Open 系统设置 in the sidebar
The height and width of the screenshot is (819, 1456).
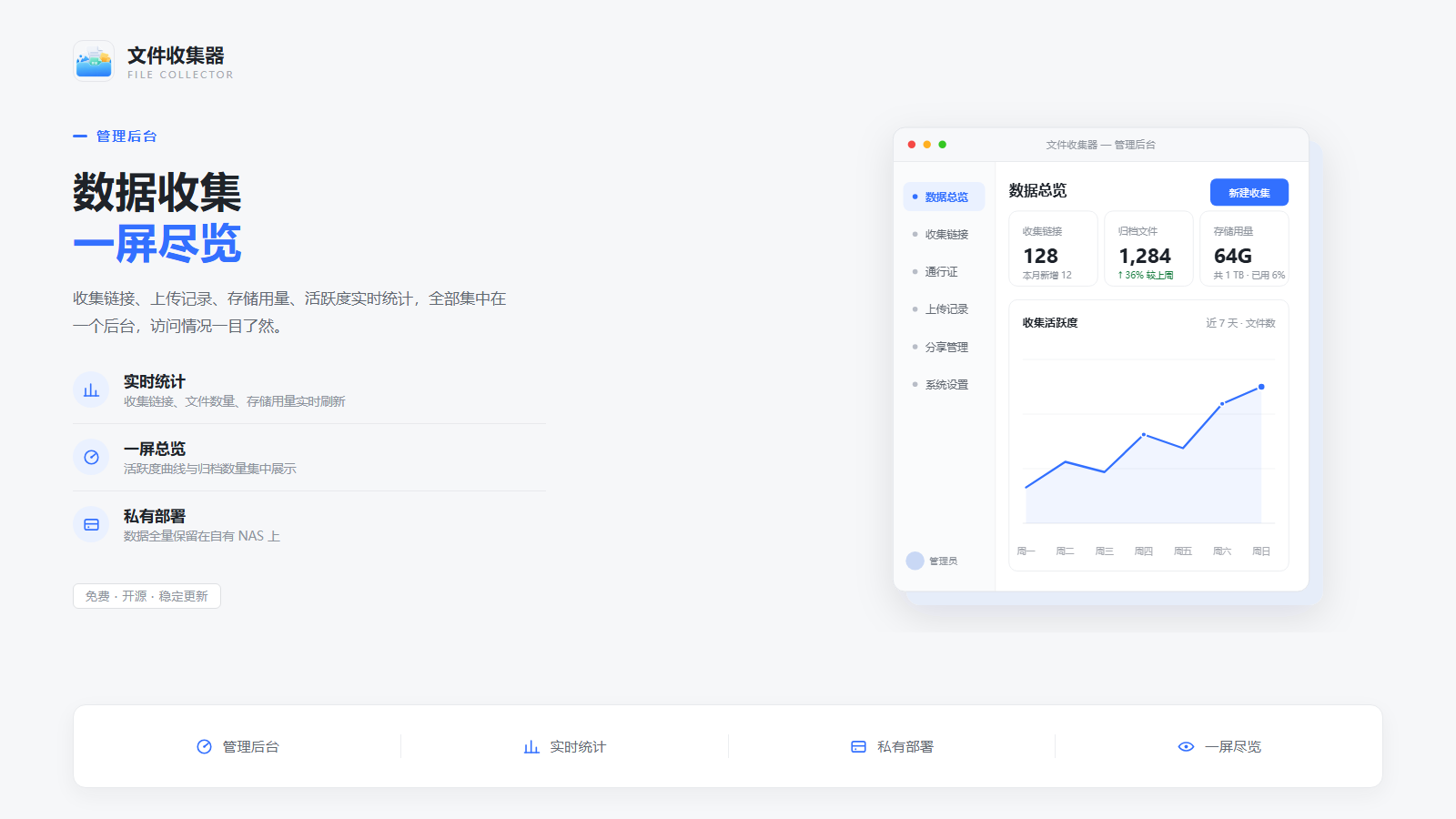coord(944,384)
